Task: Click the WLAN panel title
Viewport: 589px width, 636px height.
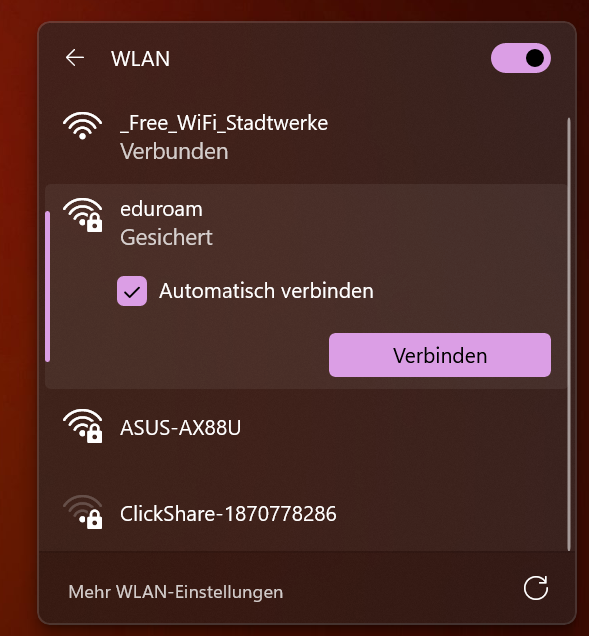Action: [140, 58]
